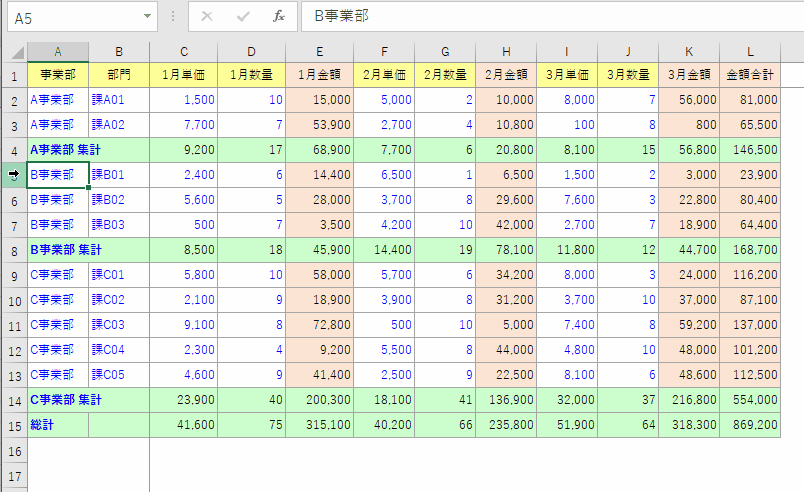804x492 pixels.
Task: Click the formula bar options dots handle
Action: 173,16
